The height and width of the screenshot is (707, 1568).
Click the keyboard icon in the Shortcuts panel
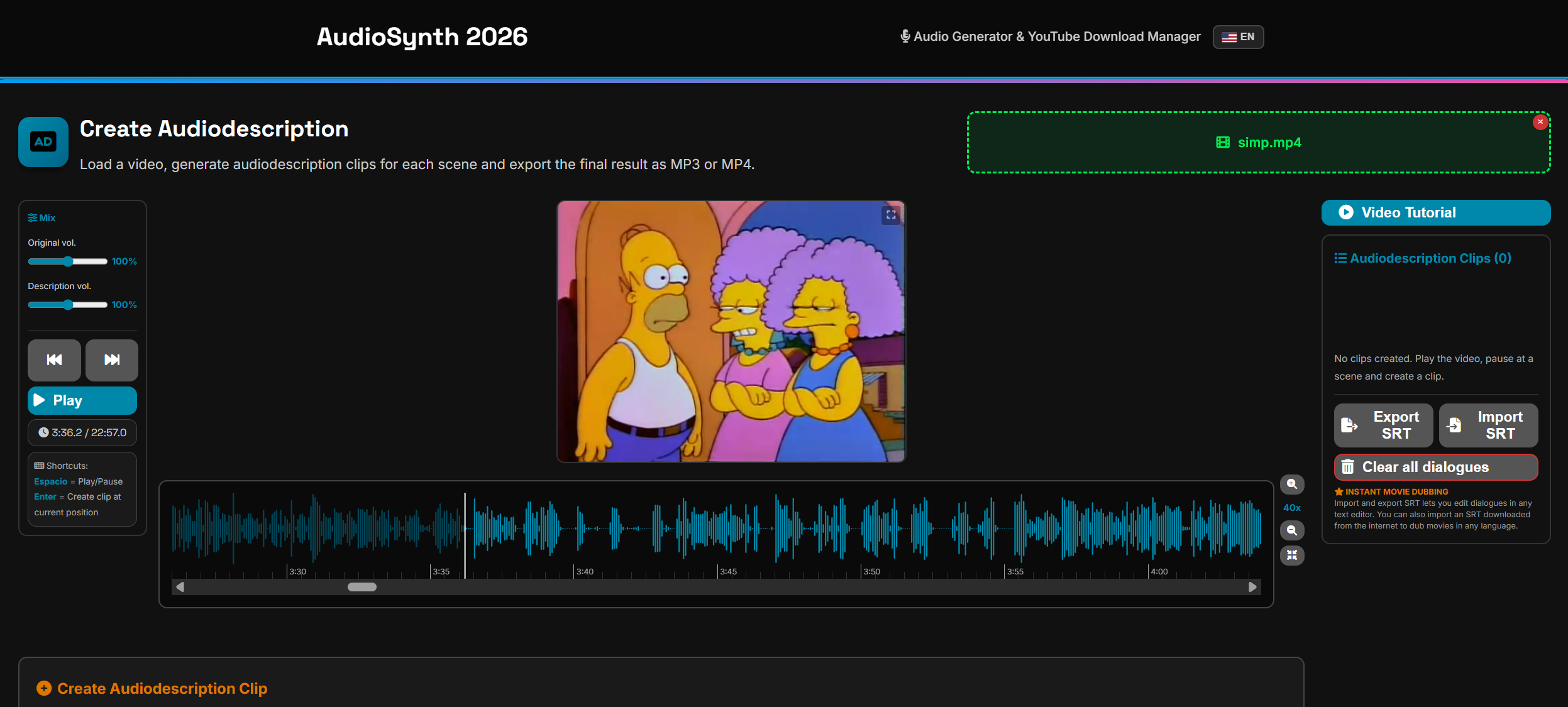click(x=39, y=466)
